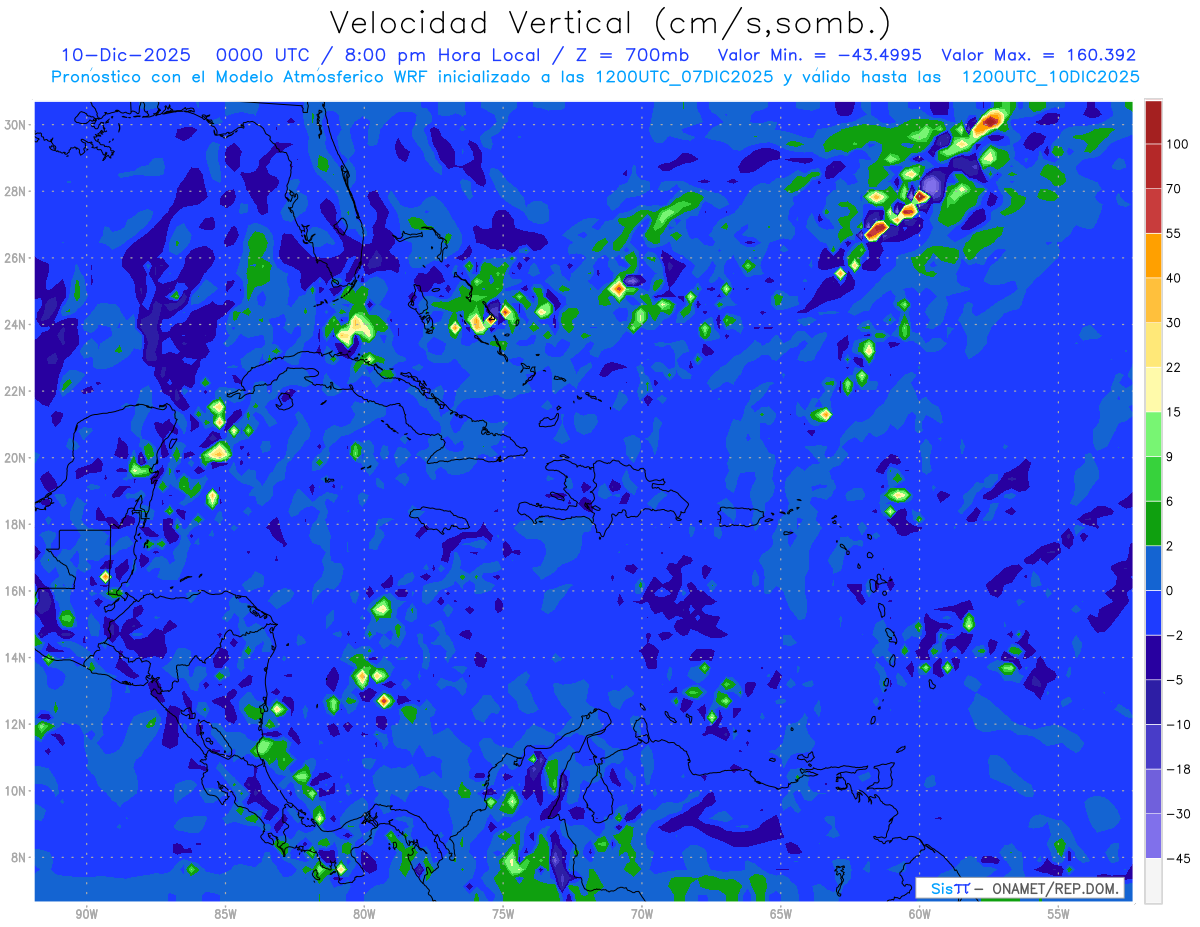
Task: Click the latitude label "30N"
Action: point(17,125)
